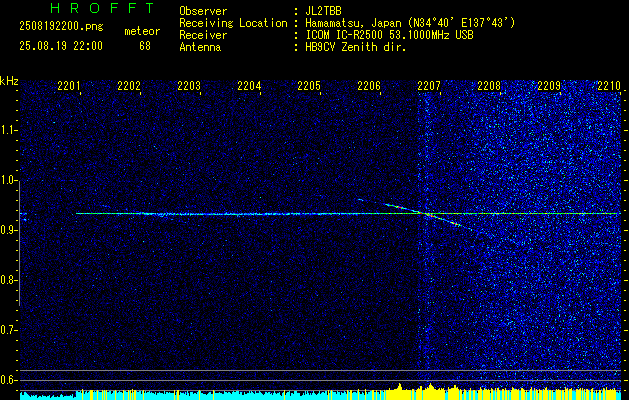629x400 pixels.
Task: Click the meteor count label
Action: [x=142, y=31]
